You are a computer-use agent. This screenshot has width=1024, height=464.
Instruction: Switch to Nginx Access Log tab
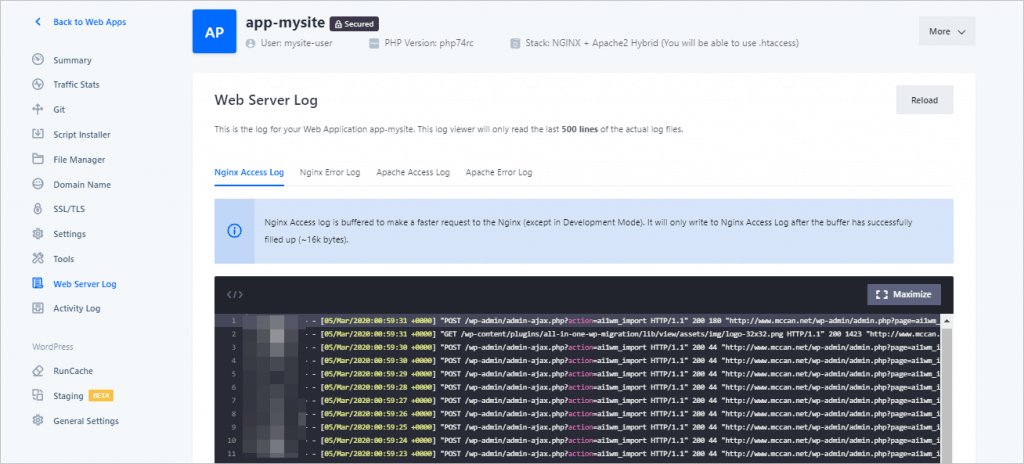(249, 173)
